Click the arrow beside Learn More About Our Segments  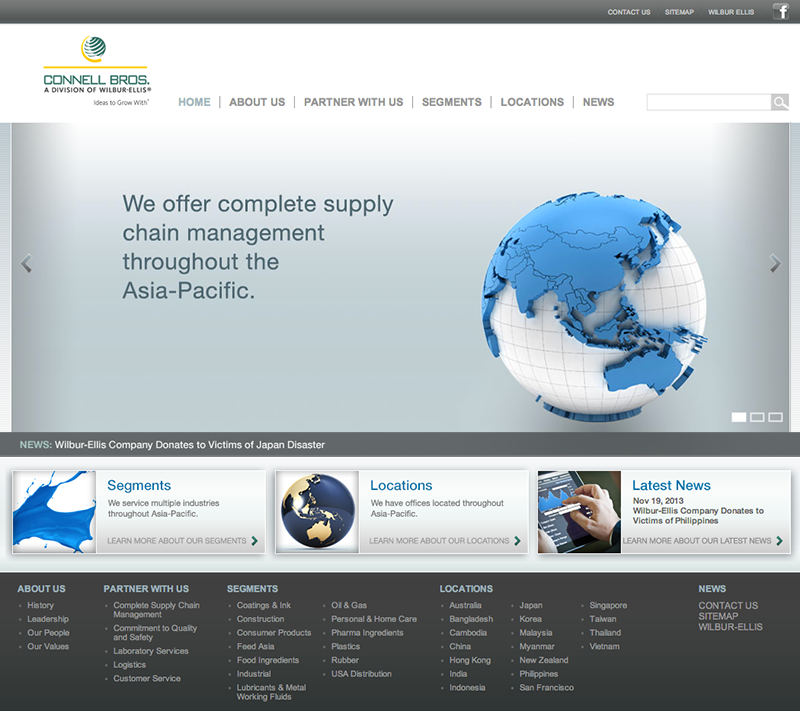(x=255, y=541)
